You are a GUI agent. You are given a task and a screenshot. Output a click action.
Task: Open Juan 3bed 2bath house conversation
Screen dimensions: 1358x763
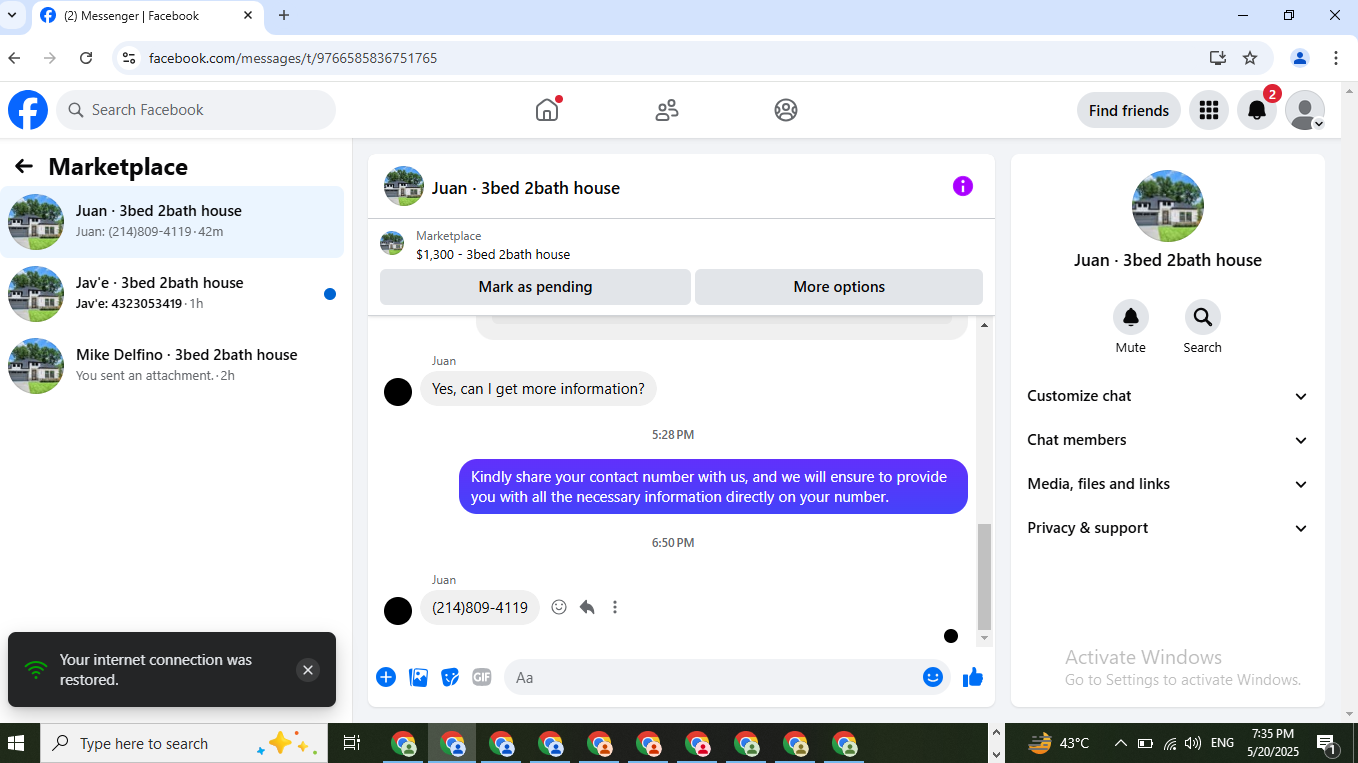172,222
